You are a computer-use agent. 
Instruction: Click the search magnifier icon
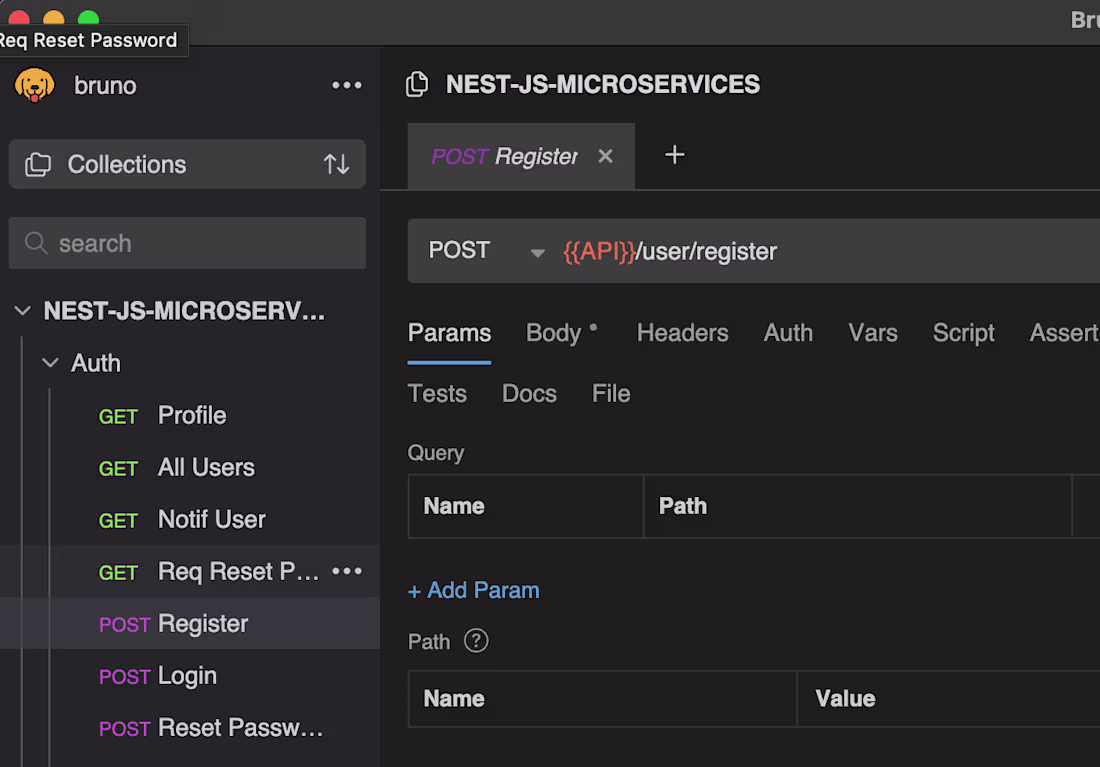pos(36,244)
